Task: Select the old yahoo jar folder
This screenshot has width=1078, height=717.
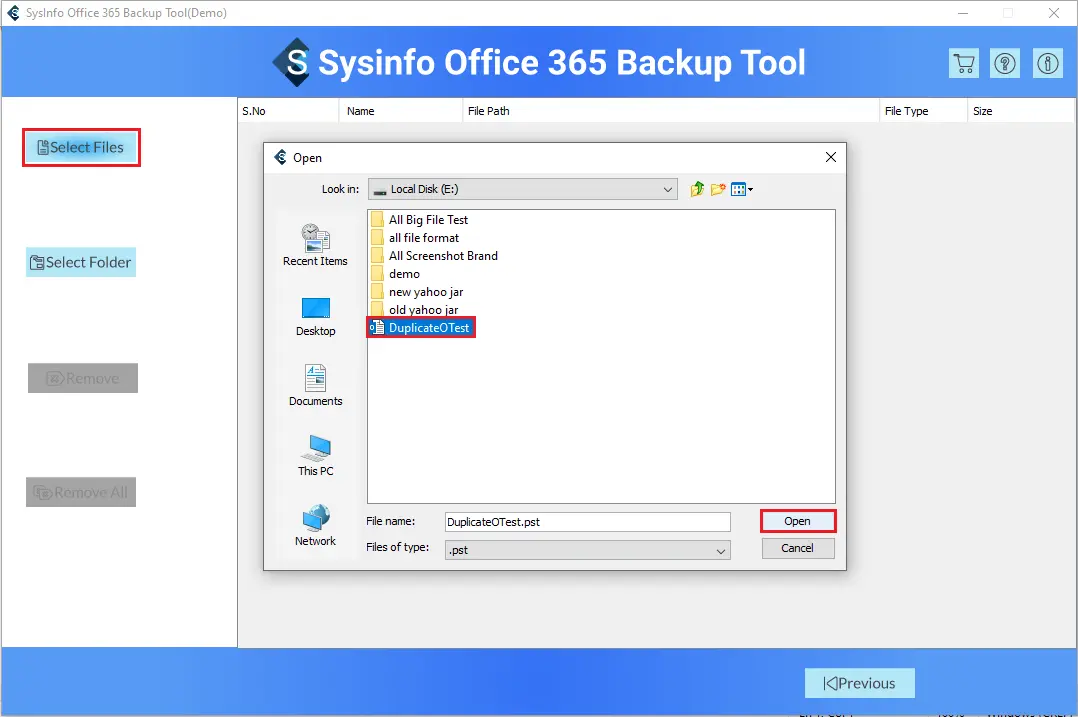Action: click(x=415, y=309)
